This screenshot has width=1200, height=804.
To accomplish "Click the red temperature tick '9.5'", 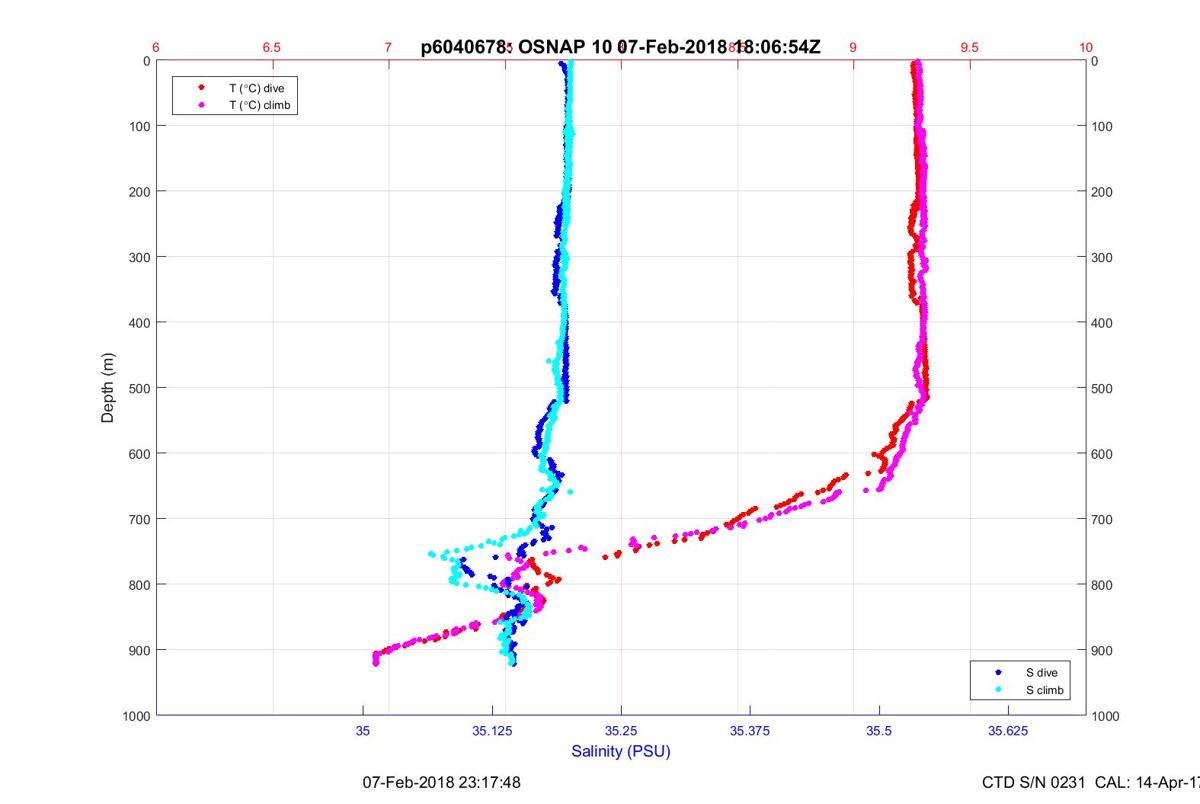I will point(969,47).
